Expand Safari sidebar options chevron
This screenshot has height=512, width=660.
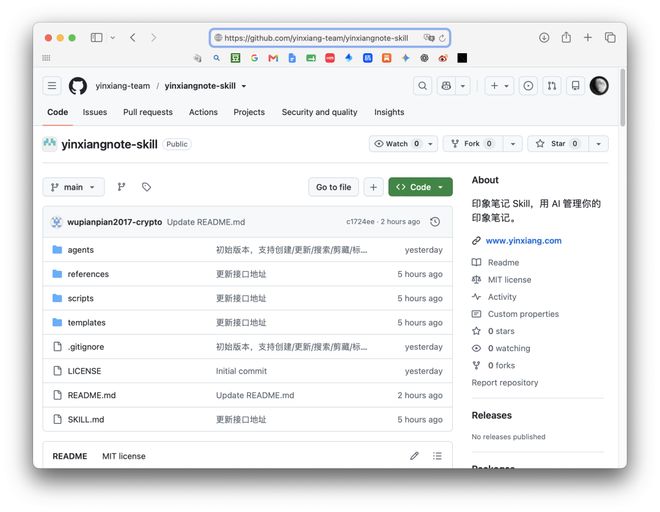coord(113,37)
